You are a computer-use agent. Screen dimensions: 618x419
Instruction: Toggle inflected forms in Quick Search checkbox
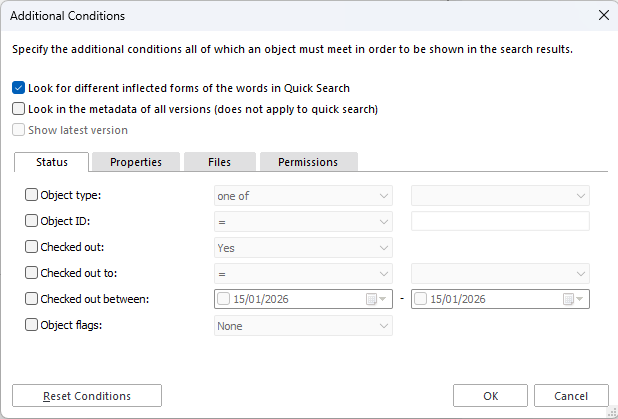(19, 88)
